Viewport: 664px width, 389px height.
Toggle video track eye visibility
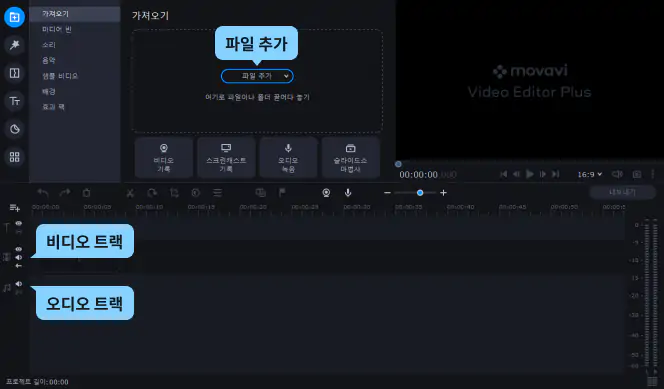pos(19,249)
